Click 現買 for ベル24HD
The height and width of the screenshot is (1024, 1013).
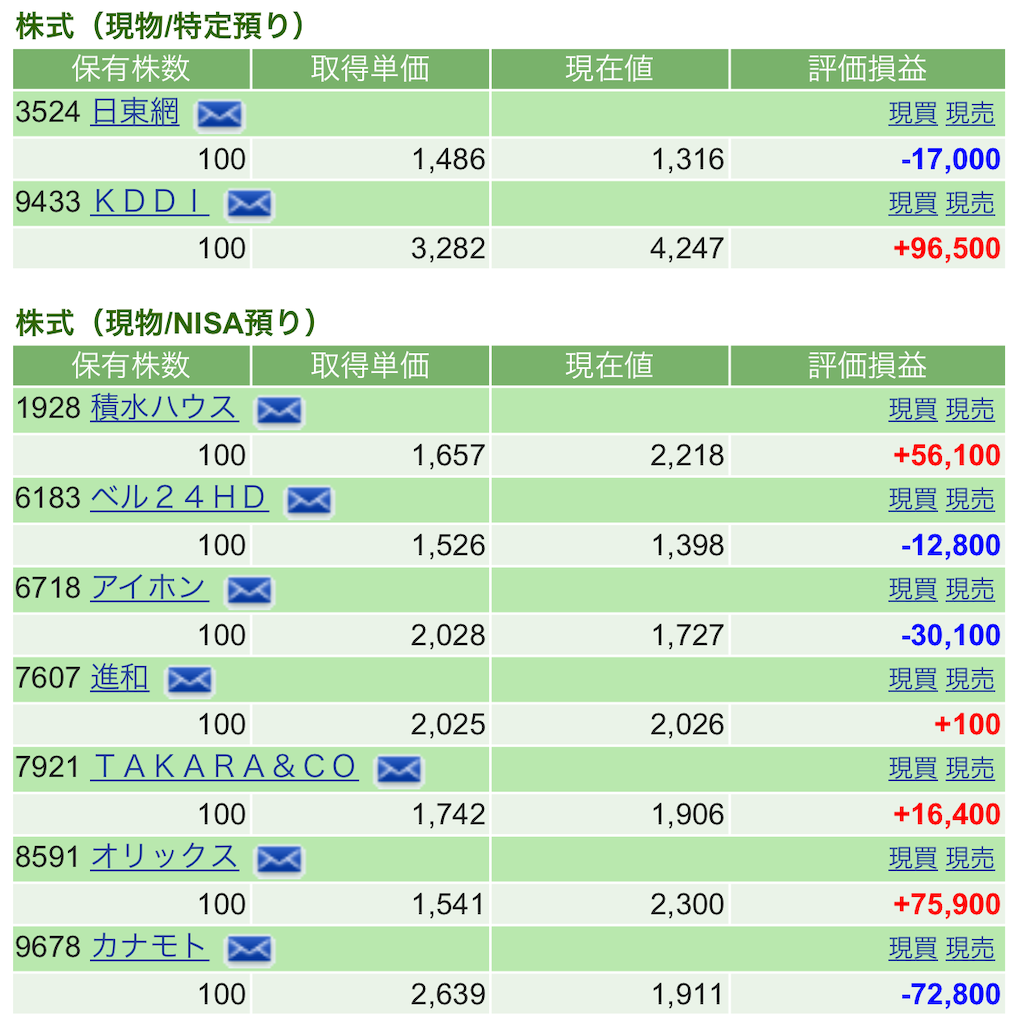pos(913,500)
